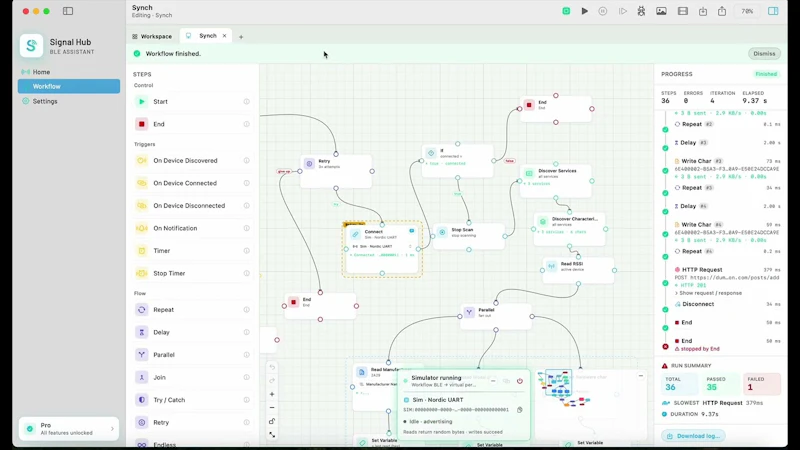Click the layout panel toolbar icon
Viewport: 800px width, 450px height.
click(683, 11)
